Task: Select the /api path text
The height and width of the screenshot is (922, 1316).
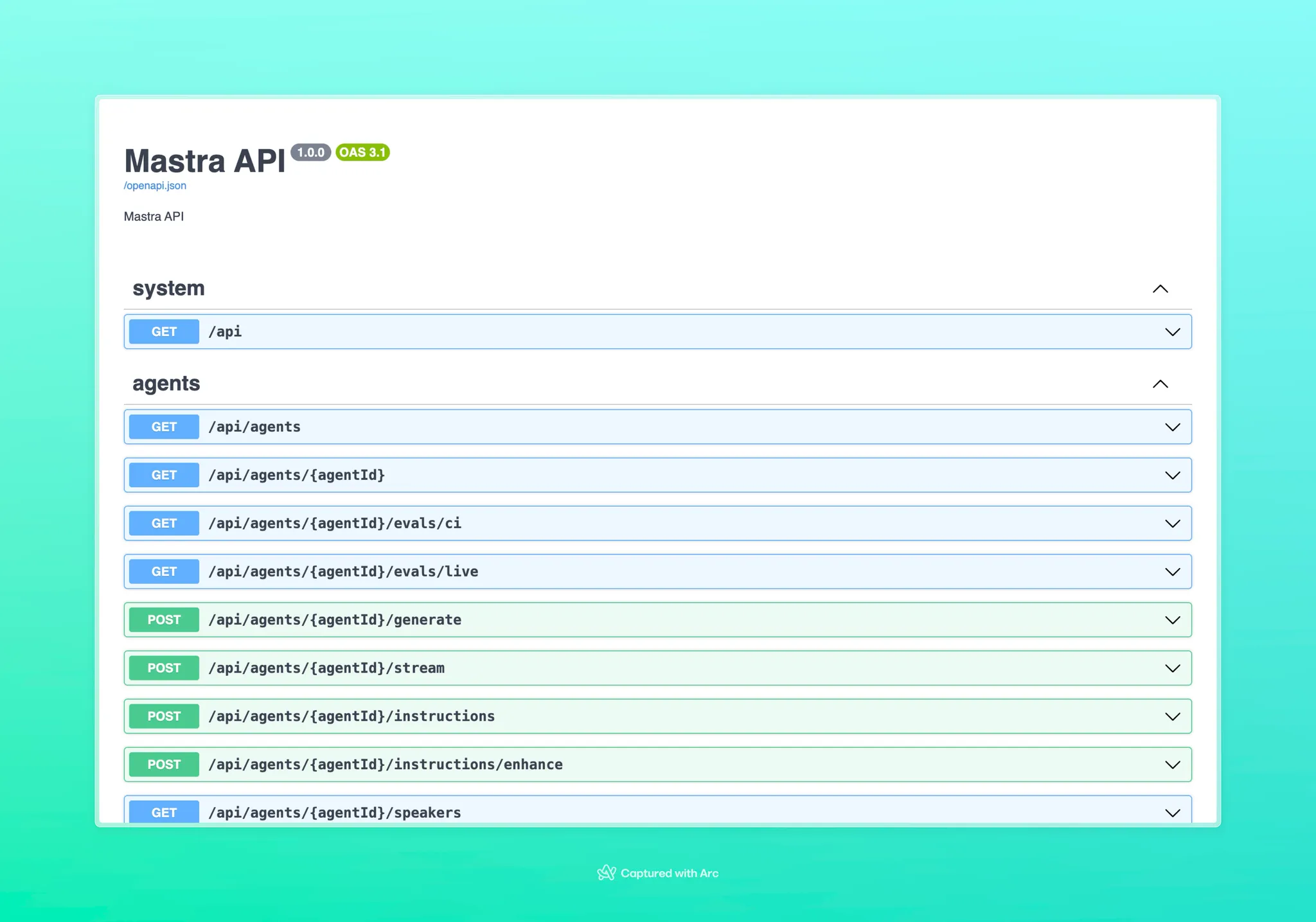Action: (x=225, y=332)
